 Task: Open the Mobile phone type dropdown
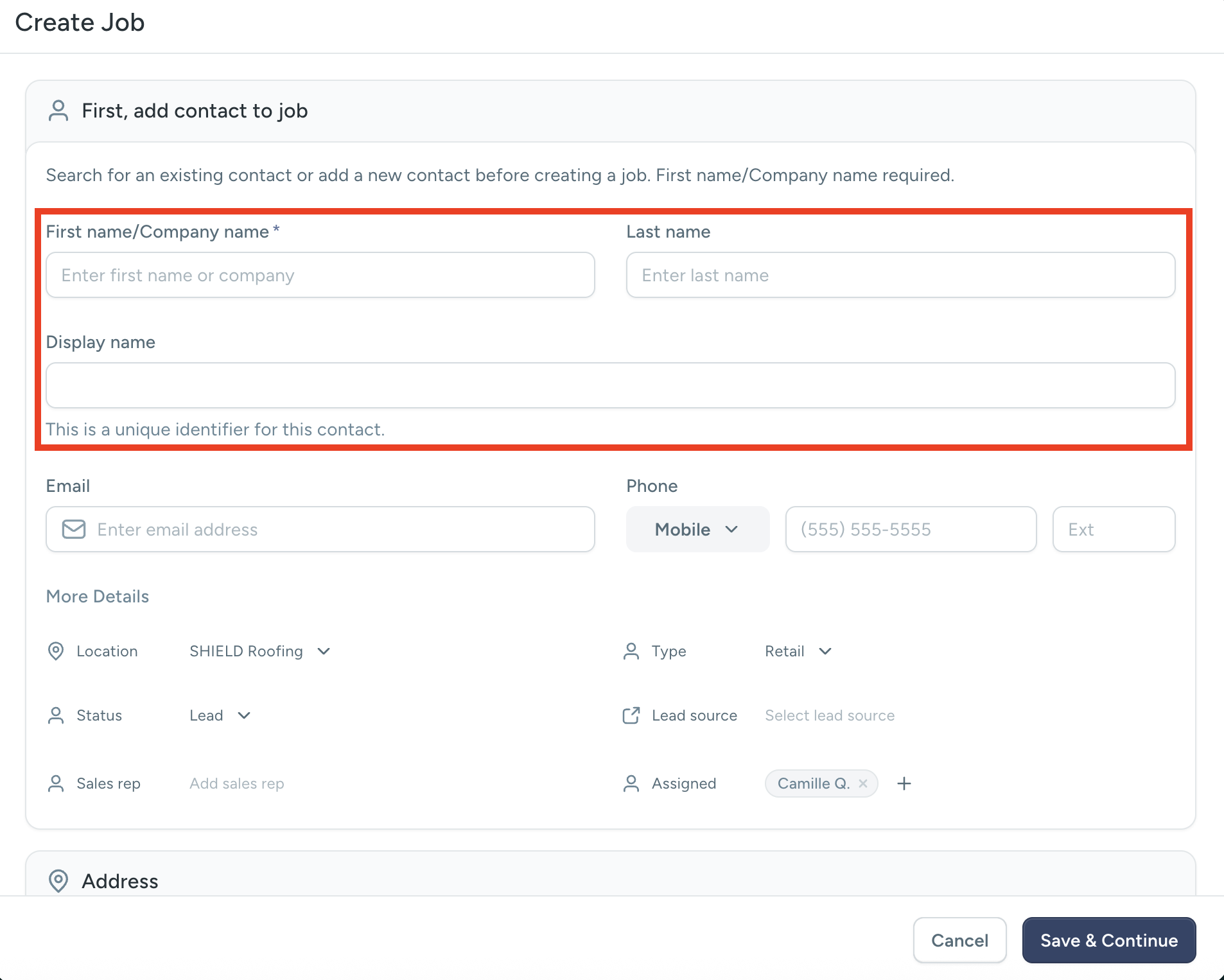[x=697, y=529]
